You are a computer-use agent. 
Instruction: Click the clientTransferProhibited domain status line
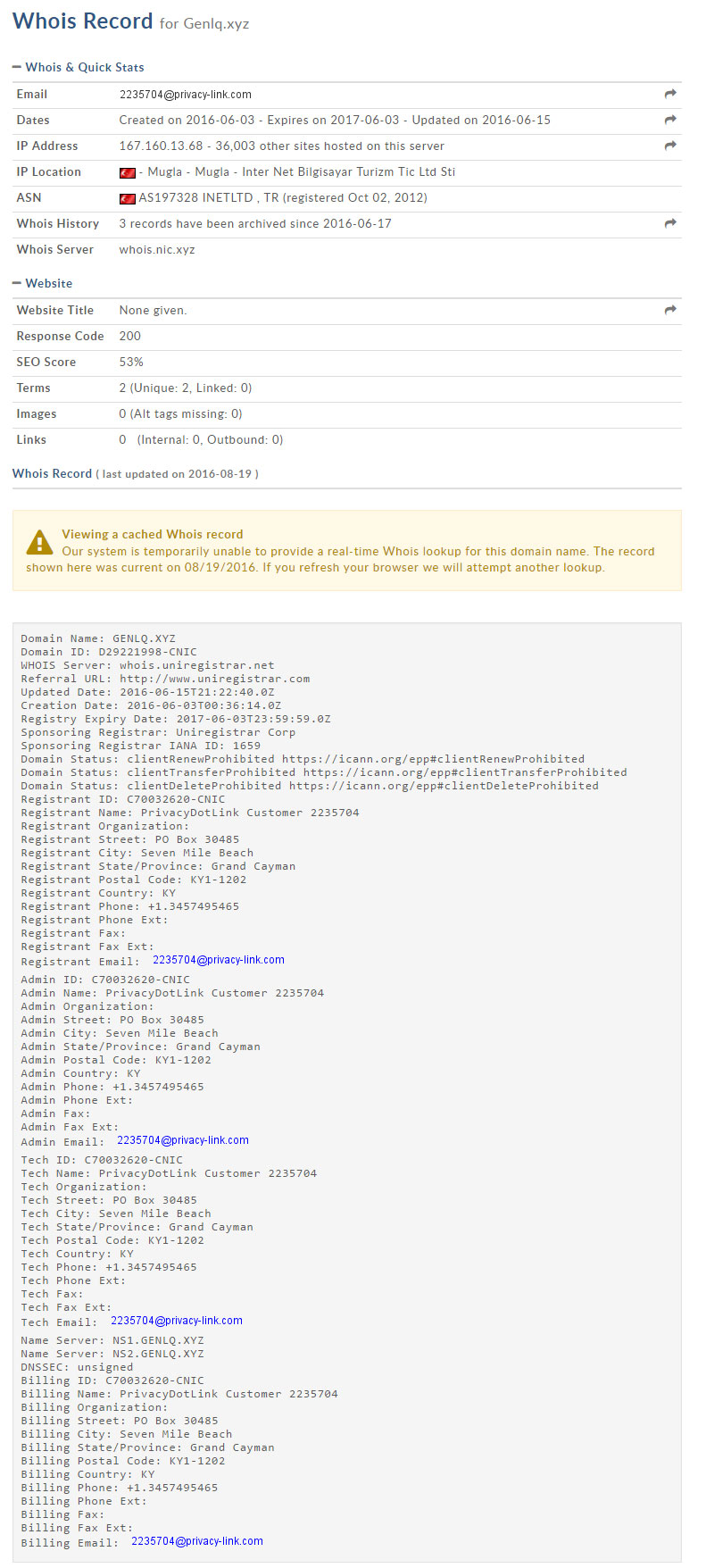pyautogui.click(x=324, y=772)
